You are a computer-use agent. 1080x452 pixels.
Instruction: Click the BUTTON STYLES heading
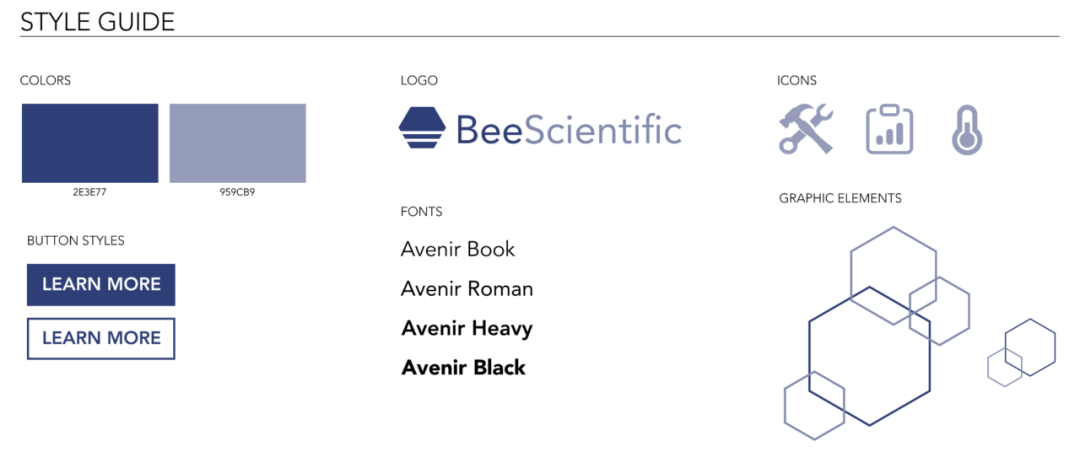click(76, 241)
